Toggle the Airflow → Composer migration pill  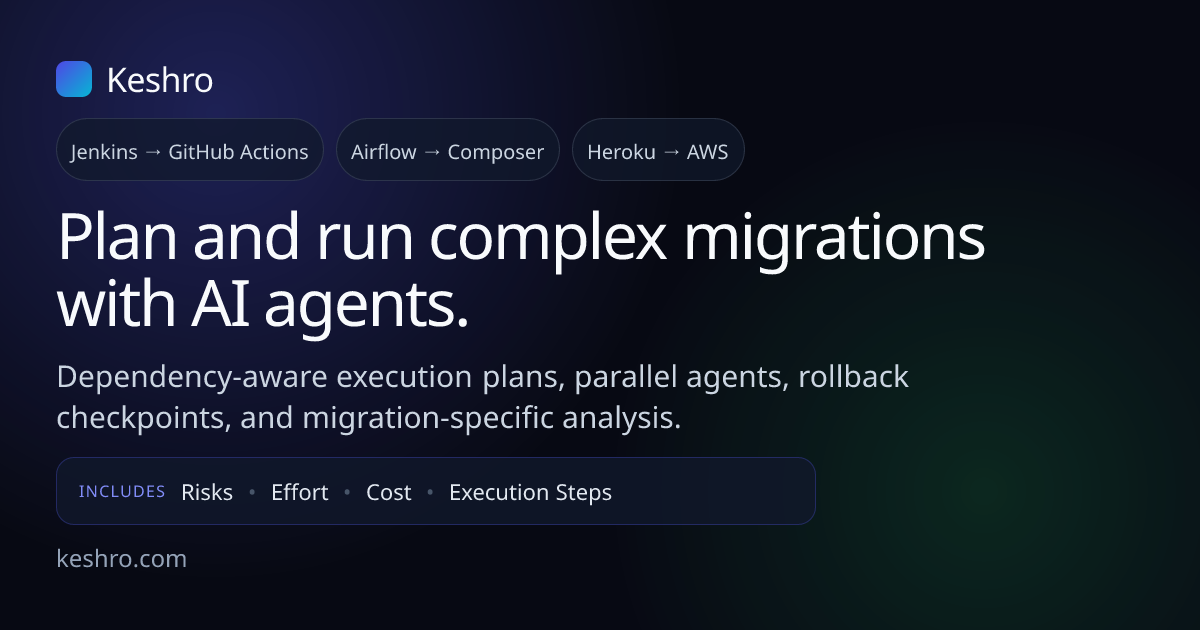(x=448, y=150)
